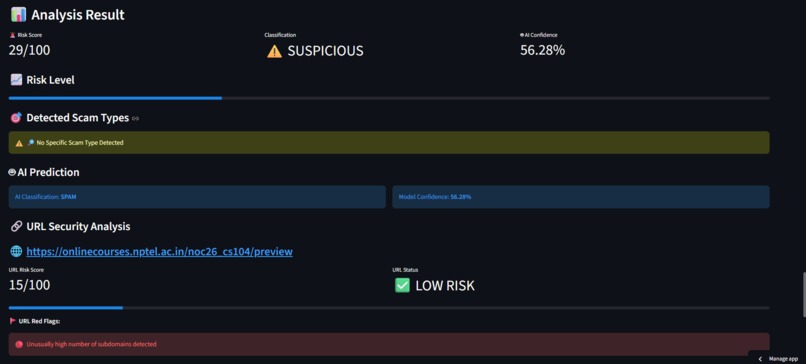Viewport: 806px width, 364px height.
Task: Click the 29/100 risk score value
Action: click(x=29, y=50)
